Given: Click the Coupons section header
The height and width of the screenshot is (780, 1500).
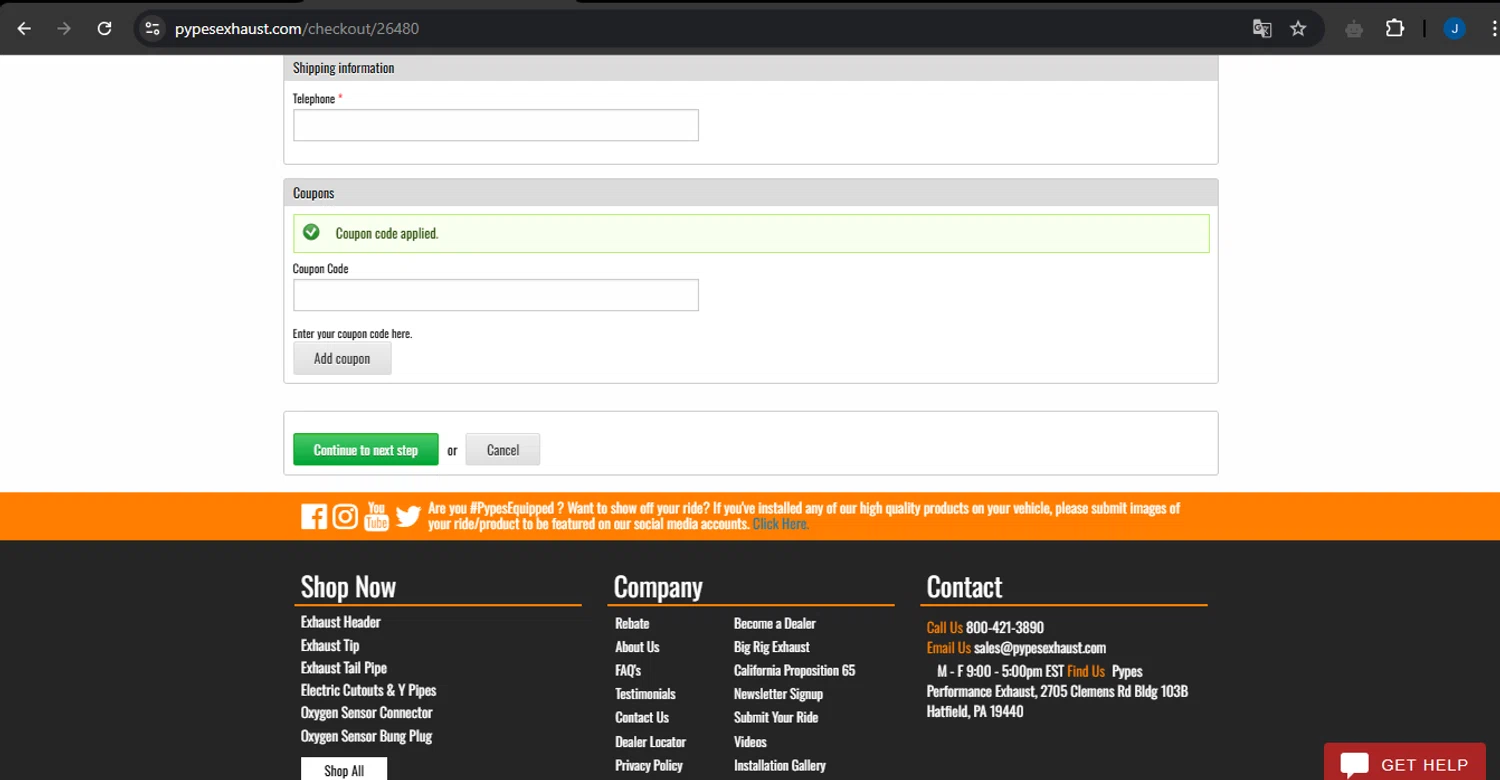Looking at the screenshot, I should pyautogui.click(x=751, y=193).
